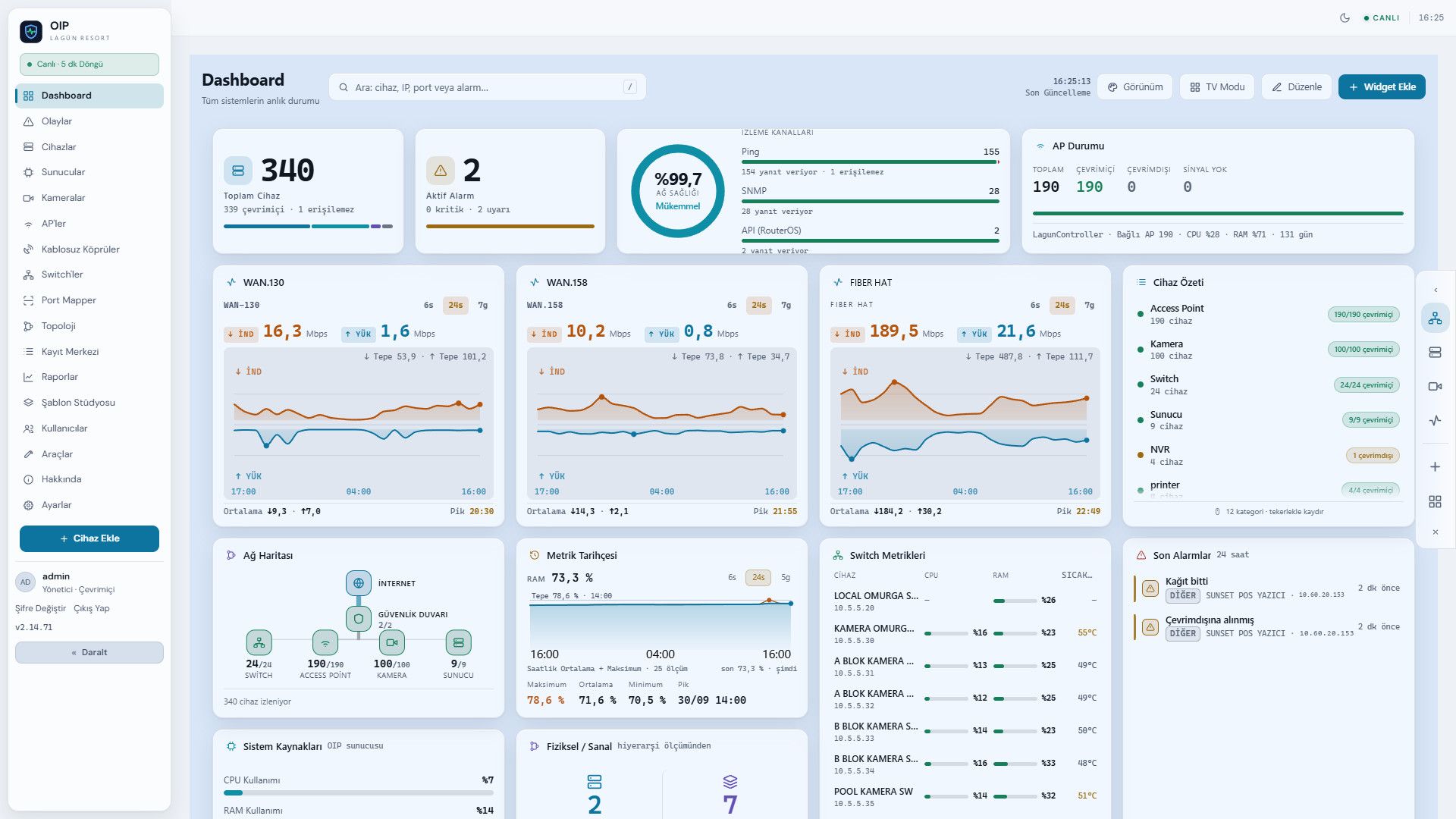
Task: Click Şifre Değiştir link
Action: point(40,608)
